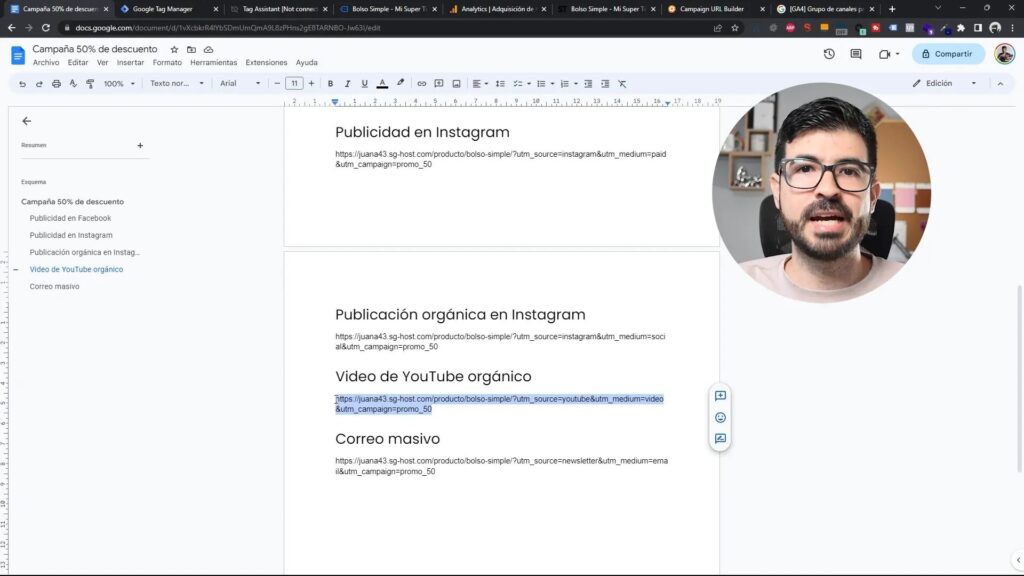Screen dimensions: 1024x576
Task: Click the suggest edits icon beside document
Action: (x=720, y=439)
